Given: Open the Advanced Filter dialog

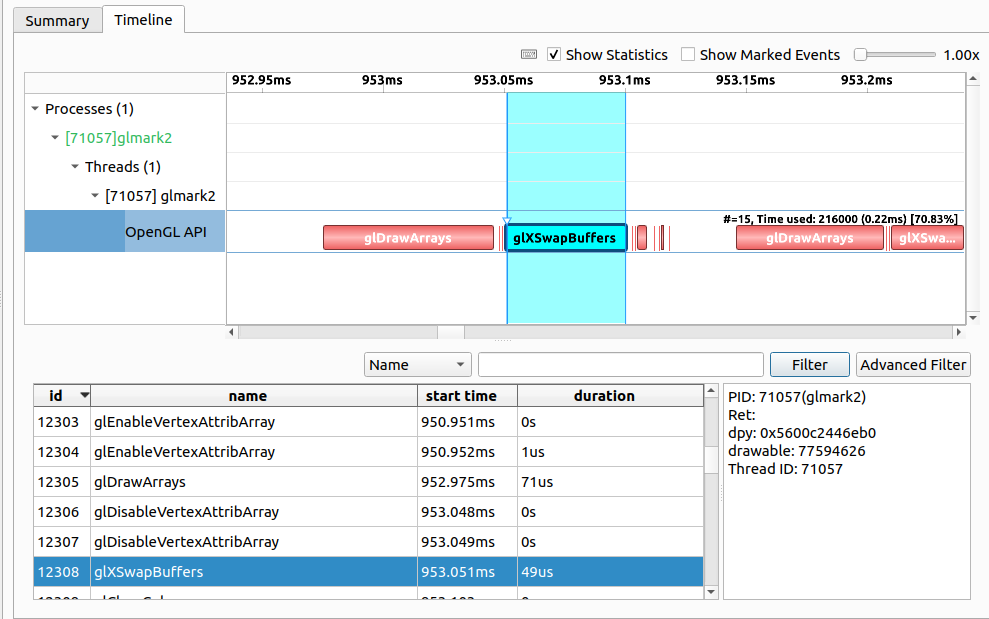Looking at the screenshot, I should tap(913, 365).
